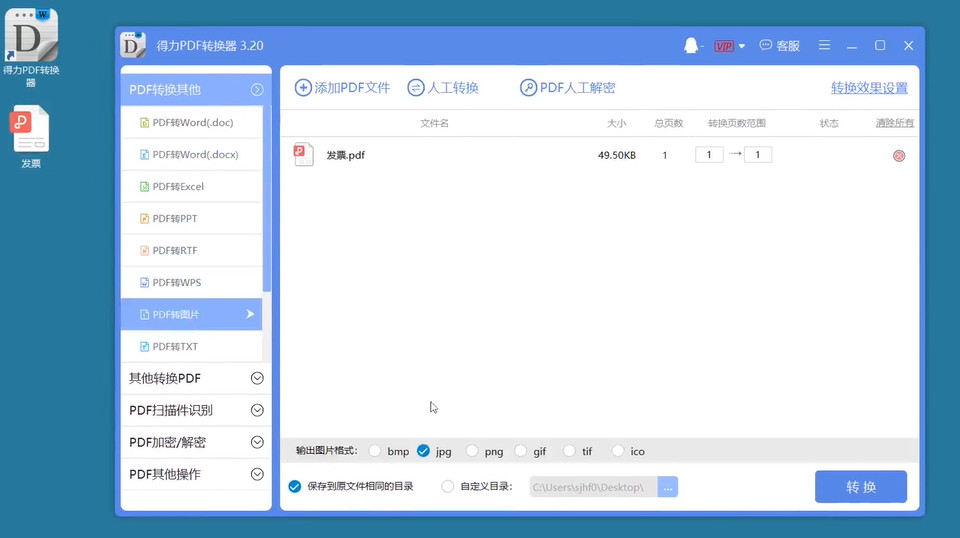960x538 pixels.
Task: Open the hamburger main menu
Action: point(824,45)
